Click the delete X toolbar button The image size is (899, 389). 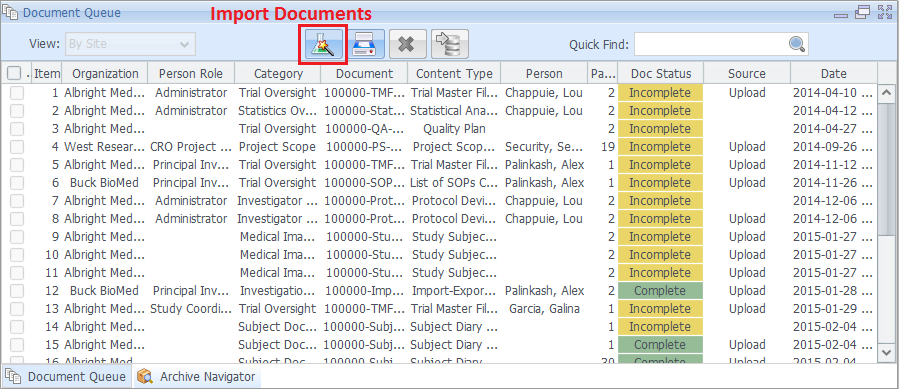pyautogui.click(x=407, y=44)
